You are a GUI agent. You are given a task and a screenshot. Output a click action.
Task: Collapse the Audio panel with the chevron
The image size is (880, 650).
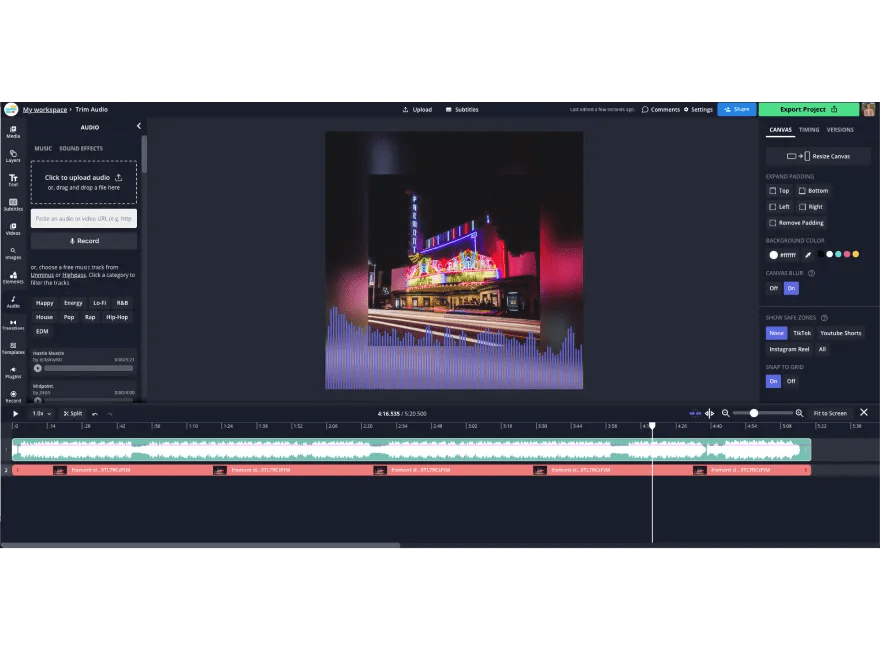tap(139, 126)
